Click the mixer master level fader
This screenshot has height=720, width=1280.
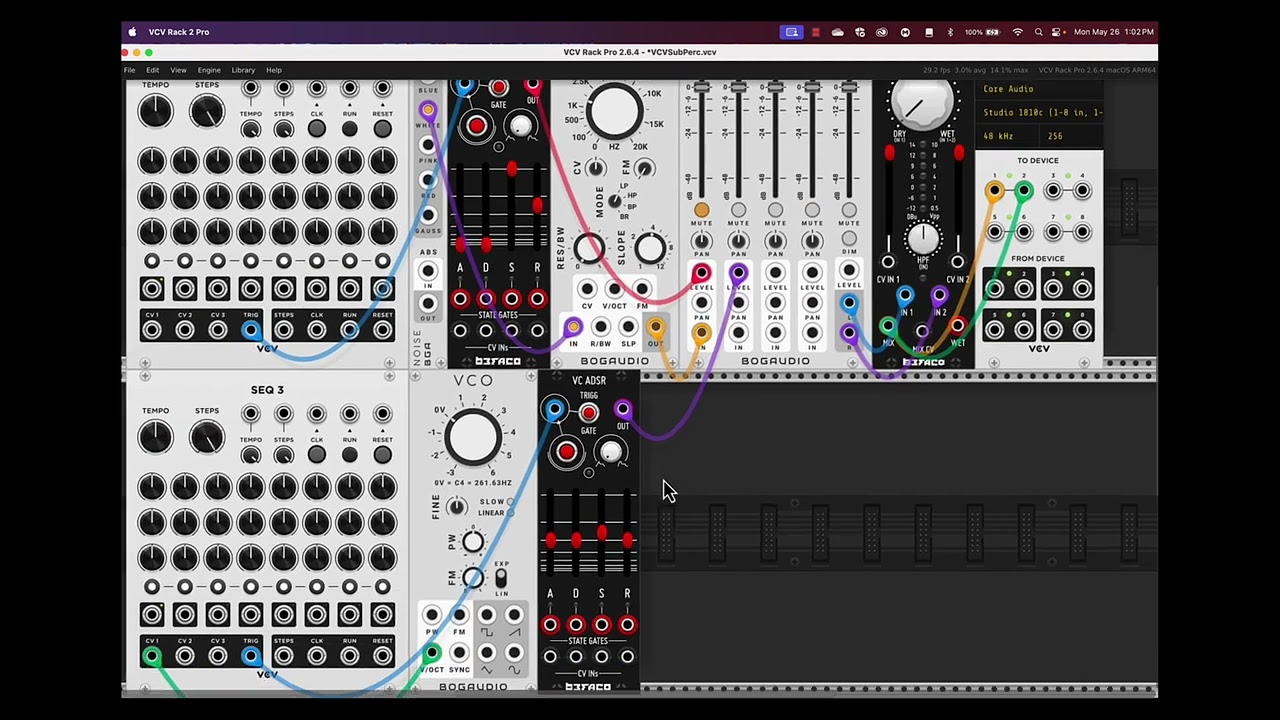tap(849, 90)
